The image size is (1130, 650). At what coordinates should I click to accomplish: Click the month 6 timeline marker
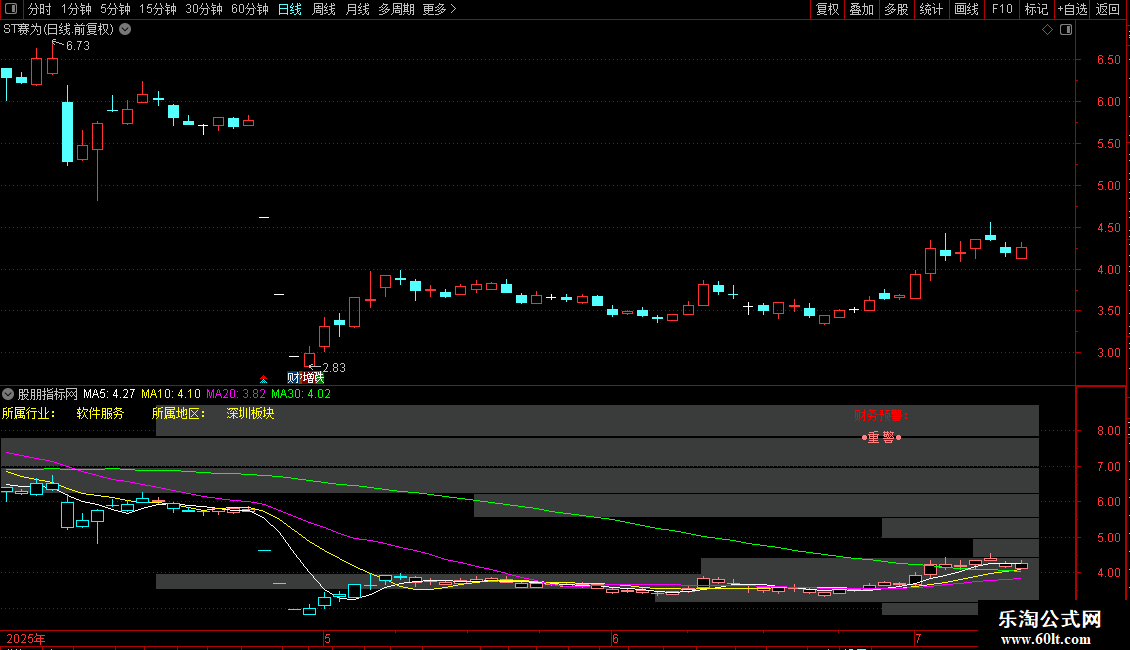(615, 638)
